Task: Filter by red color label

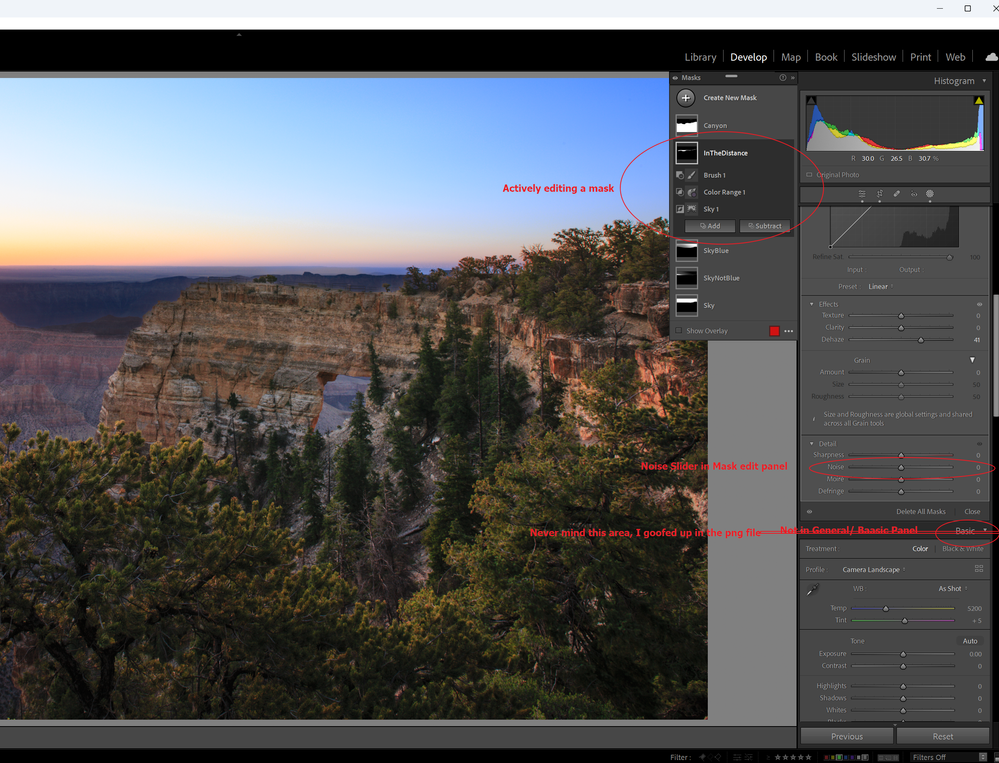Action: point(827,757)
